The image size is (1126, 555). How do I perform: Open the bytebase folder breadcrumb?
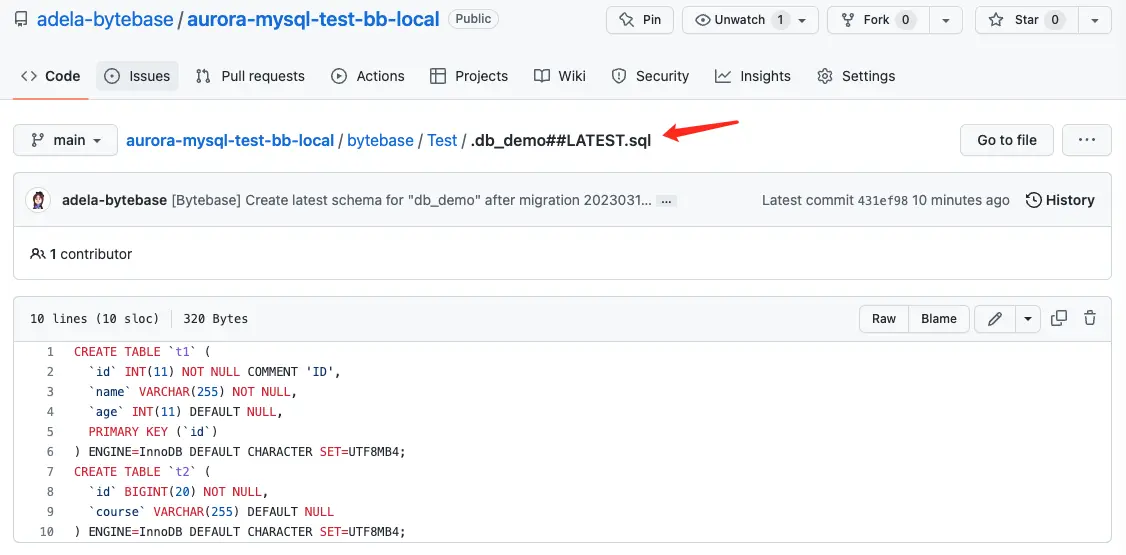tap(380, 141)
